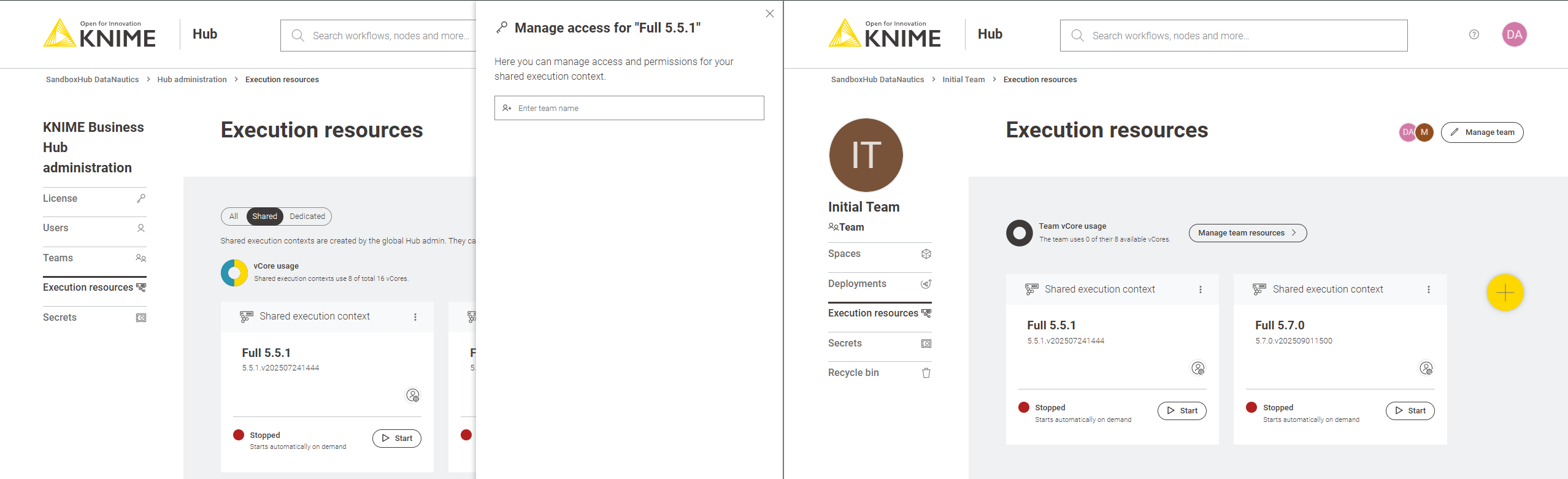The width and height of the screenshot is (1568, 479).
Task: Open the help question mark icon
Action: 1474,35
